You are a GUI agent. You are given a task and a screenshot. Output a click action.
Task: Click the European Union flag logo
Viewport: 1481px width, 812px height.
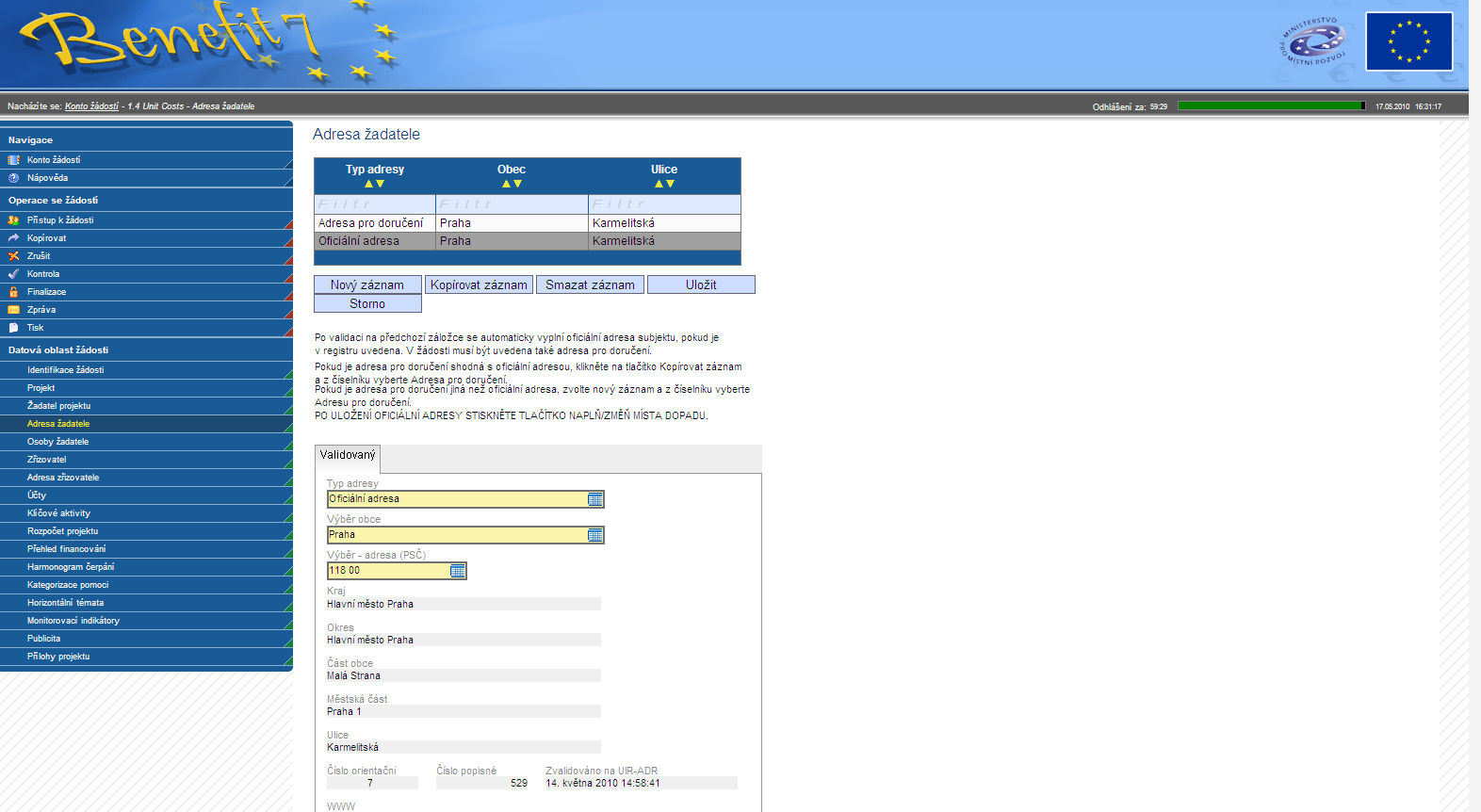1409,41
